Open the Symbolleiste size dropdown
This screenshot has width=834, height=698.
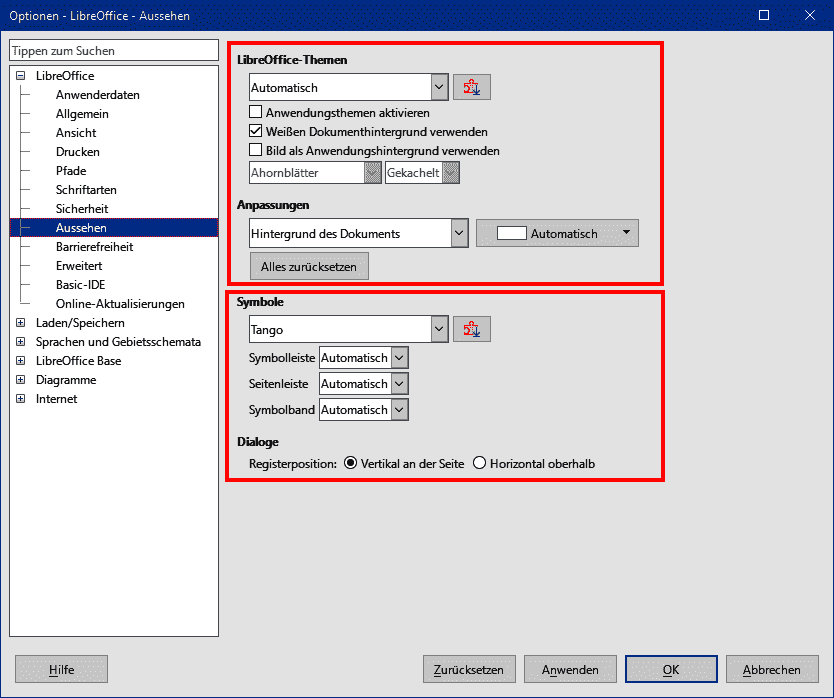(364, 358)
